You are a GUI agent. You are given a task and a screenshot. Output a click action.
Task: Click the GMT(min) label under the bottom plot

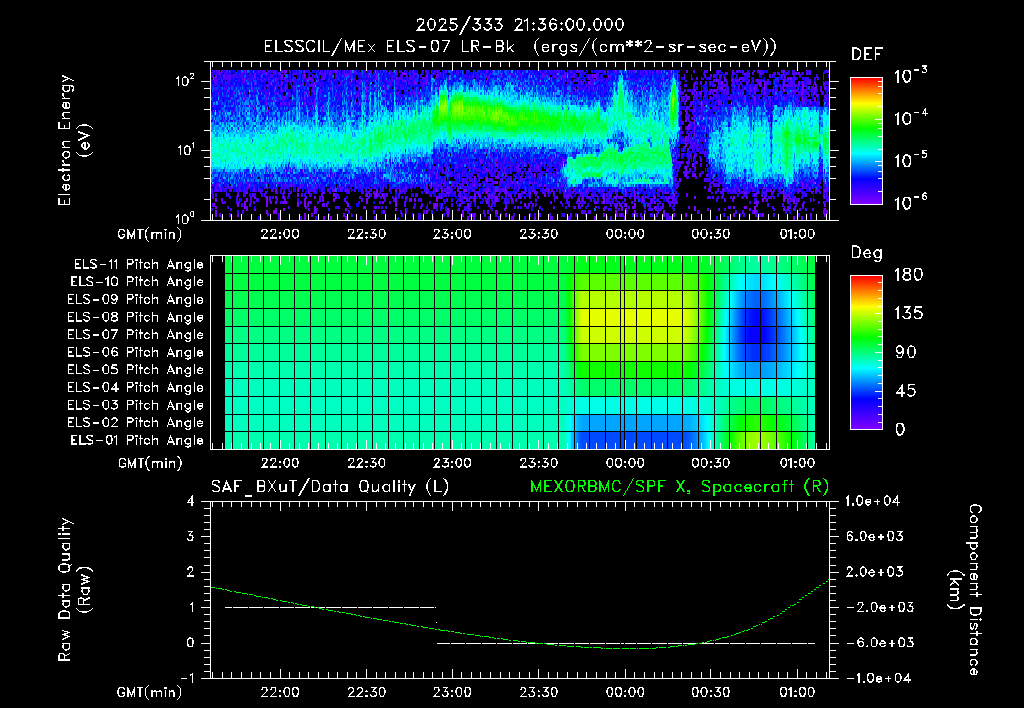click(x=150, y=693)
